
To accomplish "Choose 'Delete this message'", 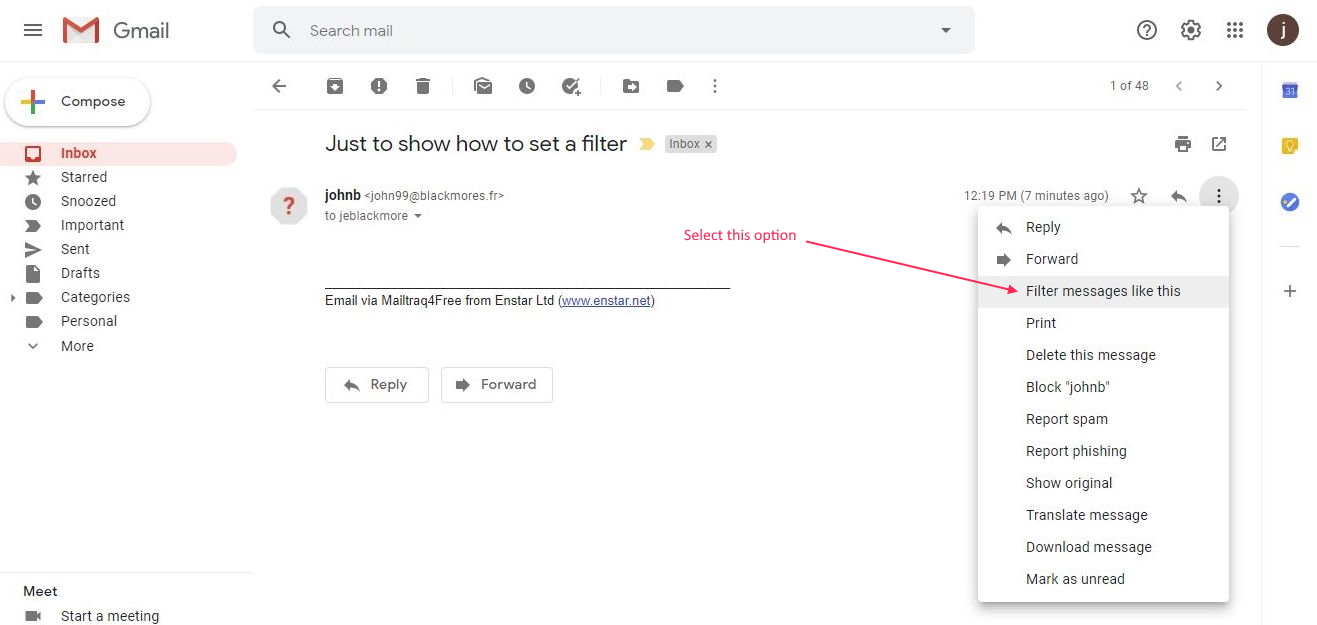I will click(1103, 355).
